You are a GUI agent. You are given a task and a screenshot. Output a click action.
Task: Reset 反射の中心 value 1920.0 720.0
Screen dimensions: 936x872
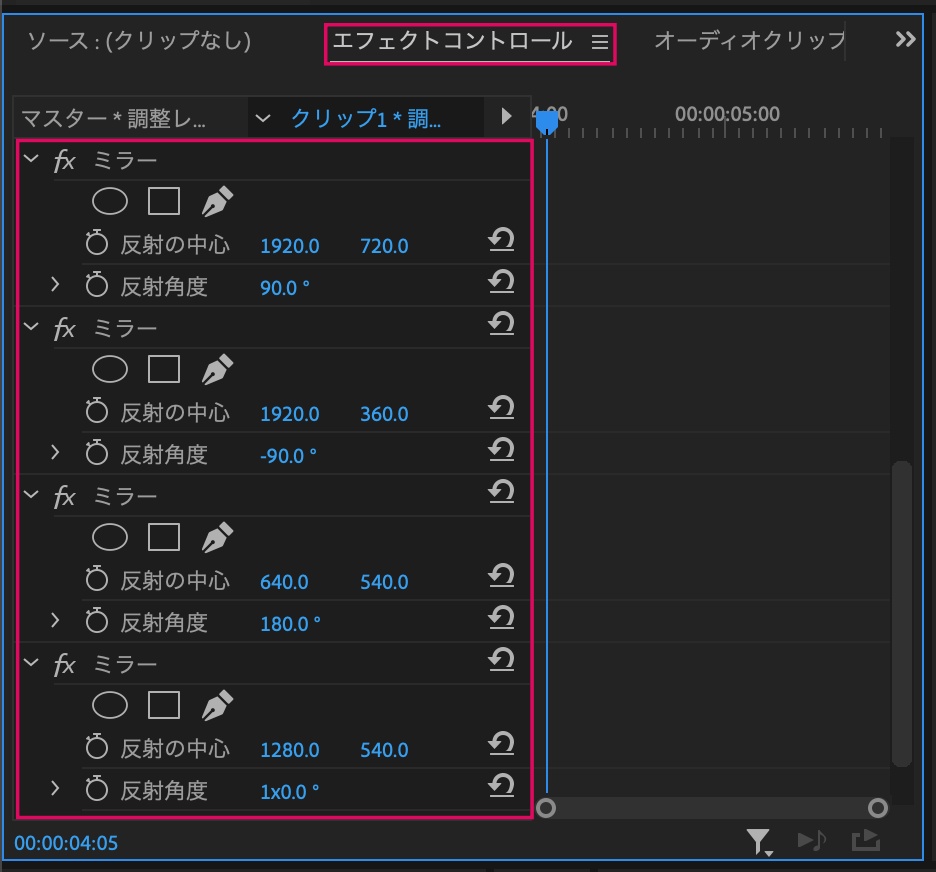501,240
